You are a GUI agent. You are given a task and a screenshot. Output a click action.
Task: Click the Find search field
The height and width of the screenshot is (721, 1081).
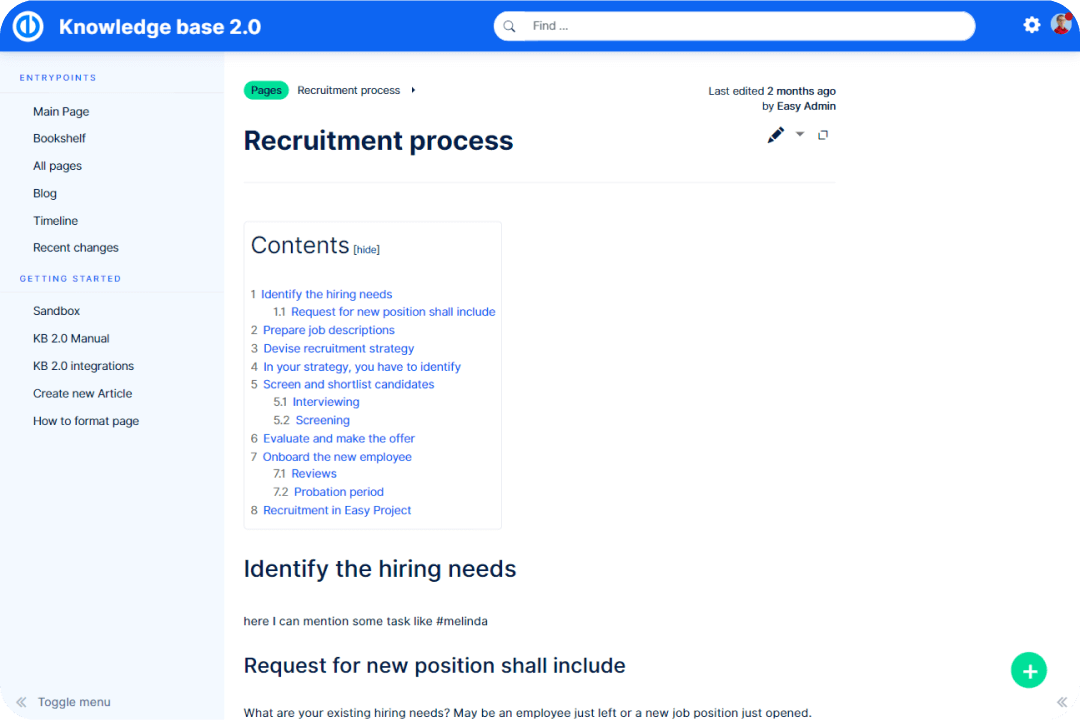[740, 26]
